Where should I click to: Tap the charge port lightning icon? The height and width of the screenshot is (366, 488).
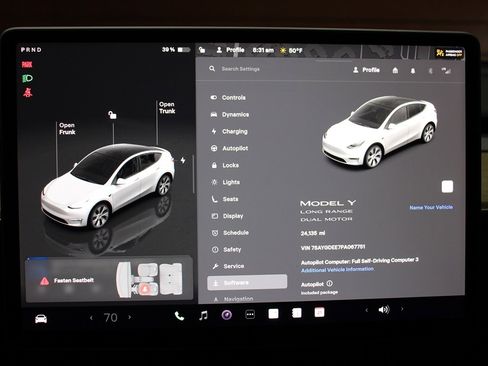click(x=183, y=160)
